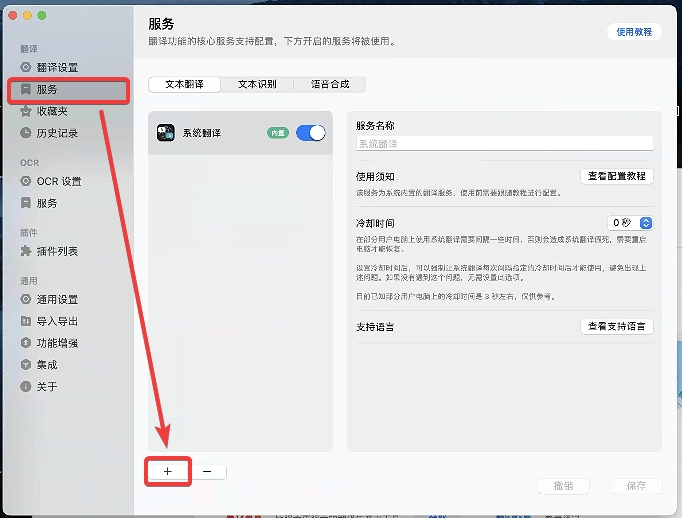Image resolution: width=682 pixels, height=518 pixels.
Task: Open 收藏夹 star icon in sidebar
Action: pyautogui.click(x=26, y=111)
